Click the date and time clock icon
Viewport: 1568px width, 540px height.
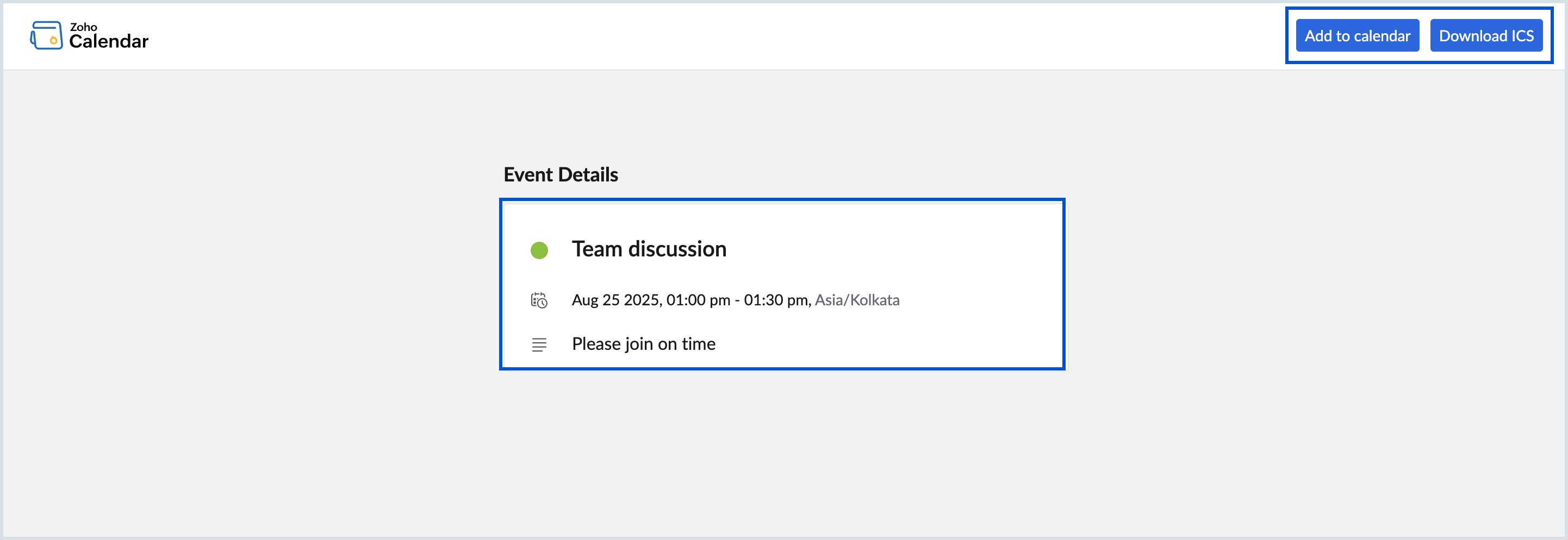click(x=539, y=300)
